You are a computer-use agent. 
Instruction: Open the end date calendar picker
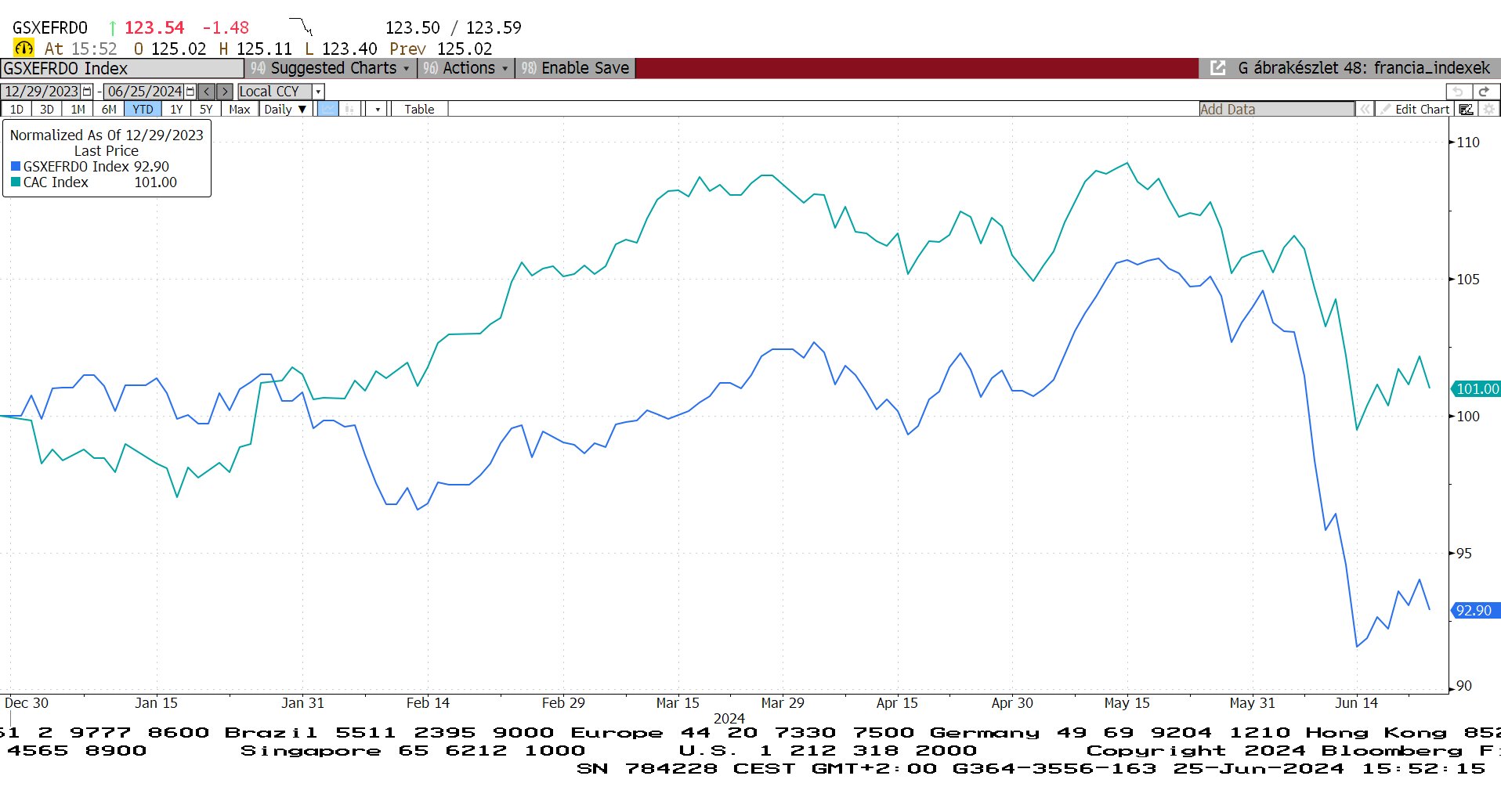190,92
